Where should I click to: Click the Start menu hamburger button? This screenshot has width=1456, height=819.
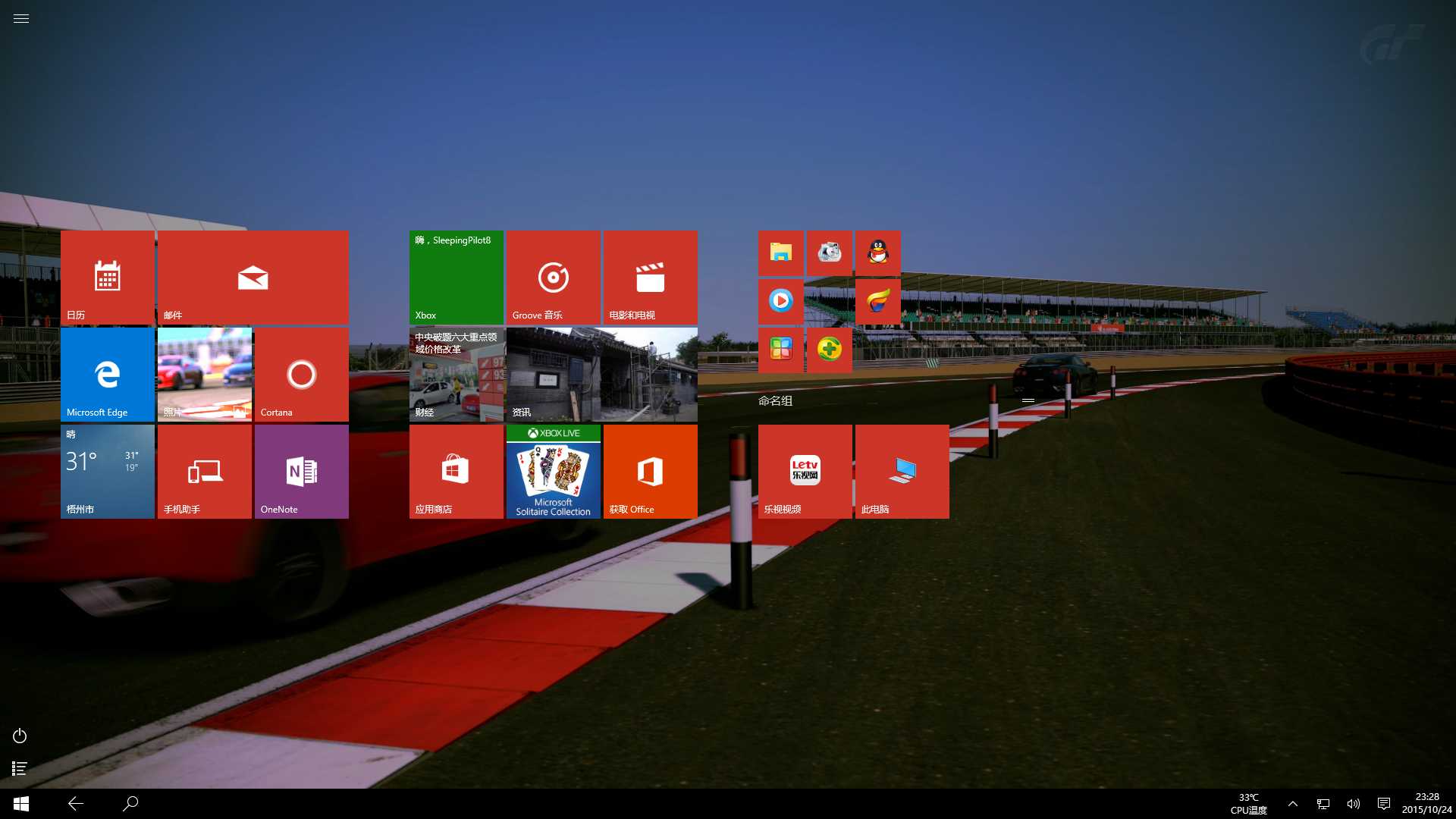(19, 19)
